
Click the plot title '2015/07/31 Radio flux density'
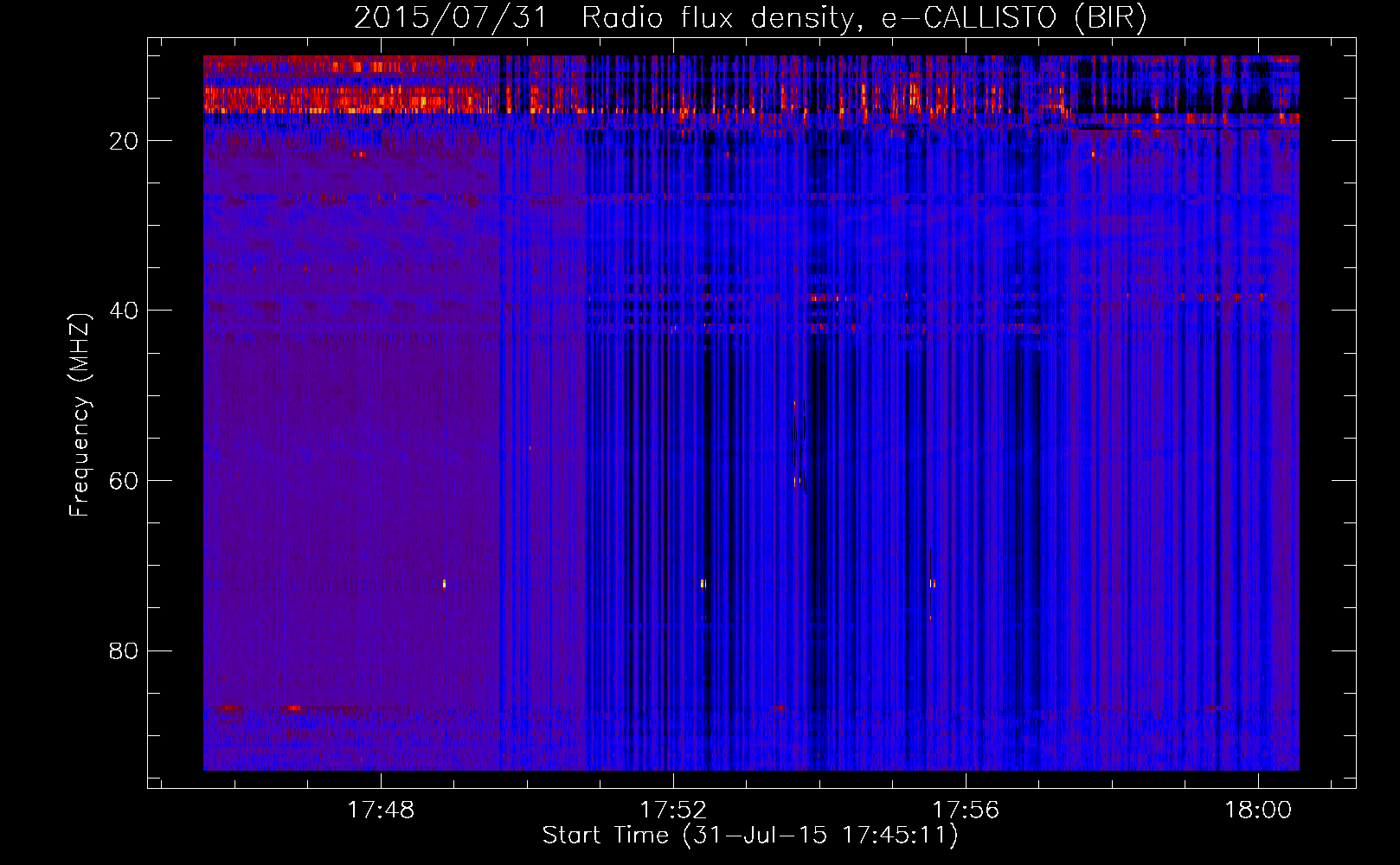[x=750, y=17]
